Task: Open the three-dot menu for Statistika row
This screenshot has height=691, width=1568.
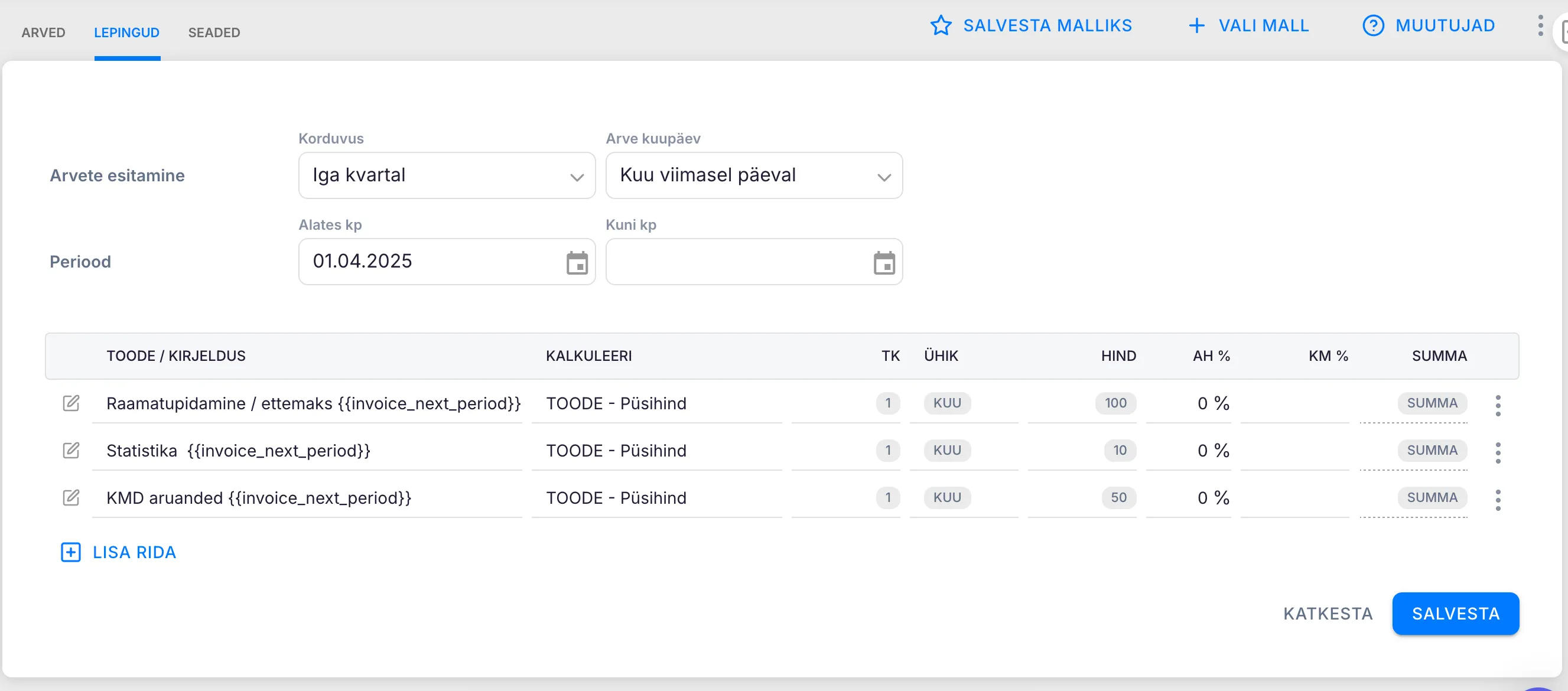Action: pyautogui.click(x=1497, y=452)
